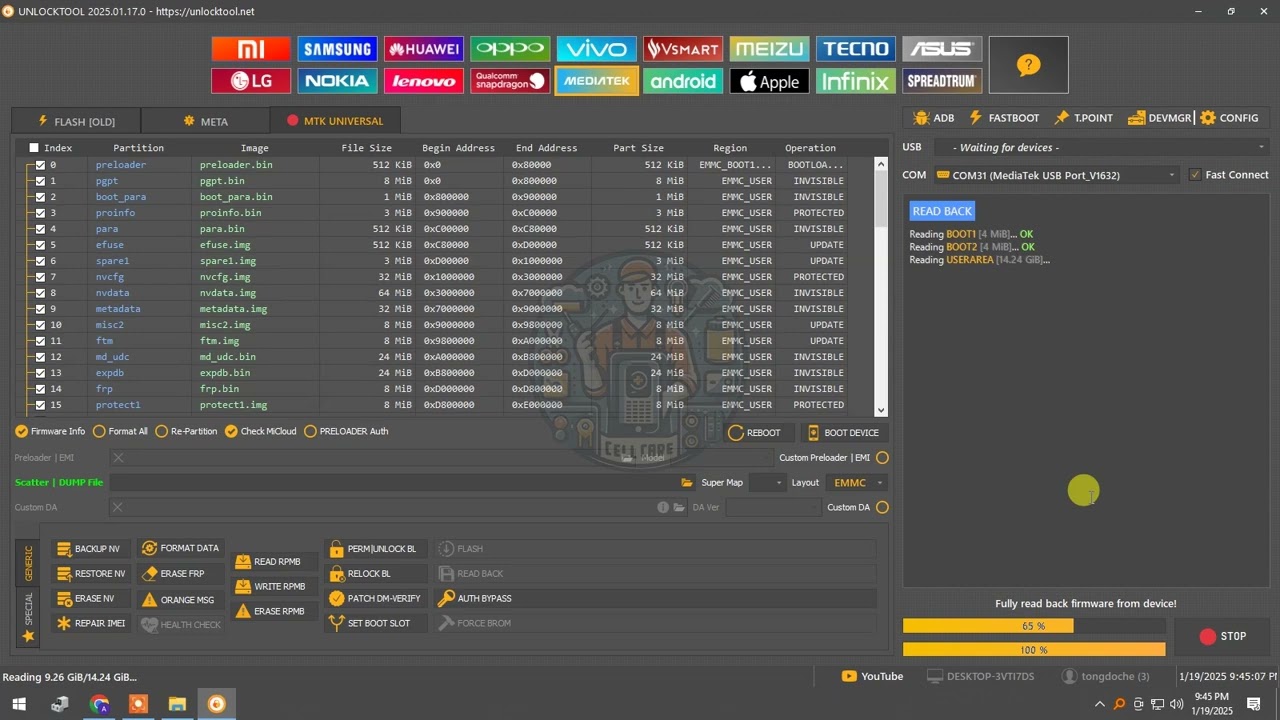Clear the Custom DA field with X icon

click(118, 507)
